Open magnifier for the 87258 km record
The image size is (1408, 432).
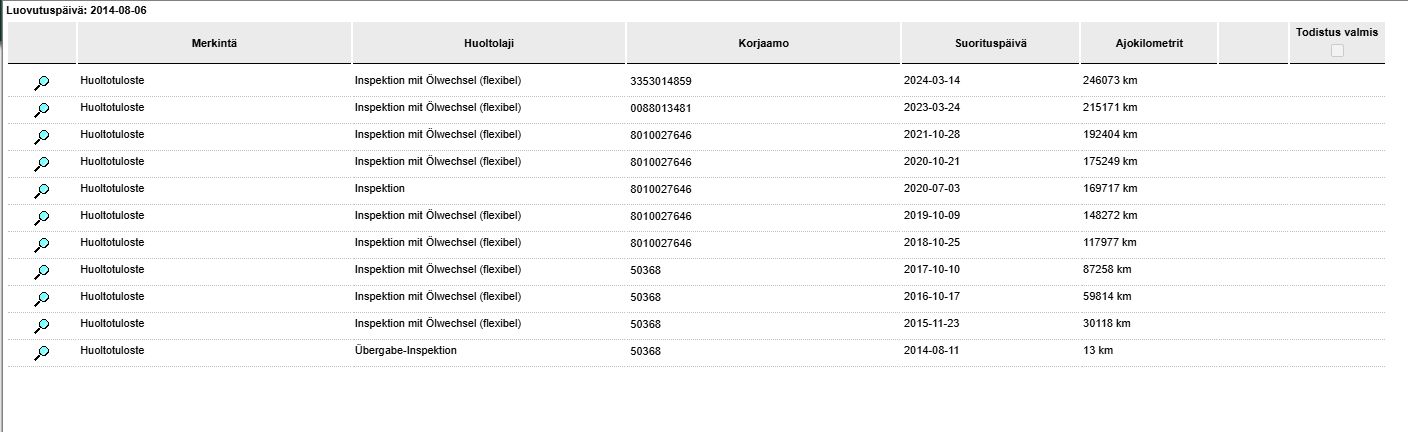[x=42, y=272]
